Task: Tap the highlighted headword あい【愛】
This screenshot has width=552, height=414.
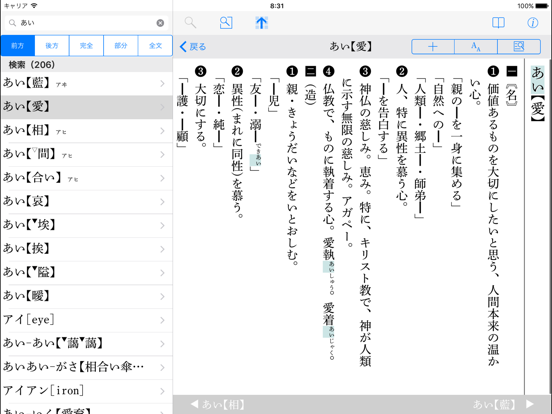Action: [538, 94]
